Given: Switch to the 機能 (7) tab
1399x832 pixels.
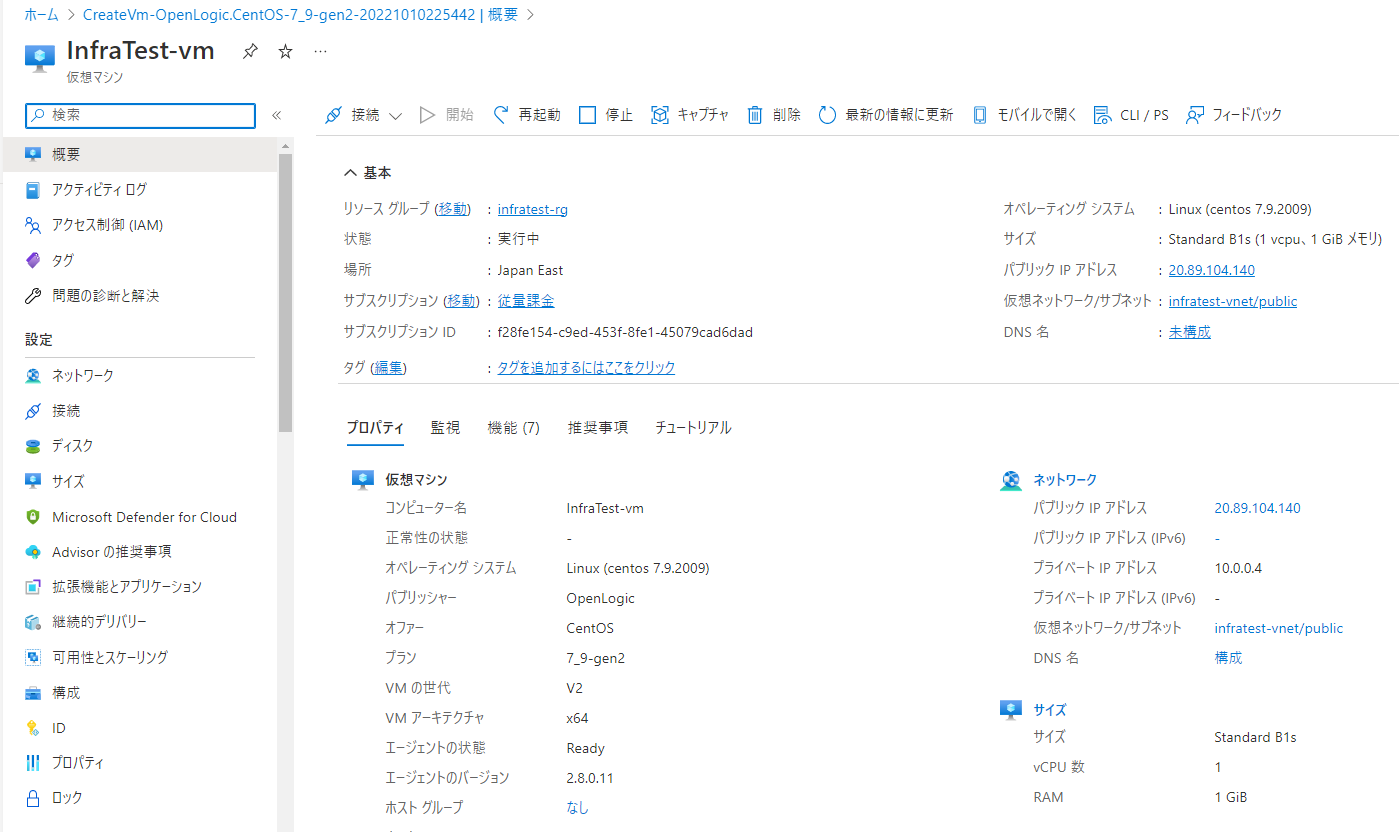Looking at the screenshot, I should pos(513,428).
